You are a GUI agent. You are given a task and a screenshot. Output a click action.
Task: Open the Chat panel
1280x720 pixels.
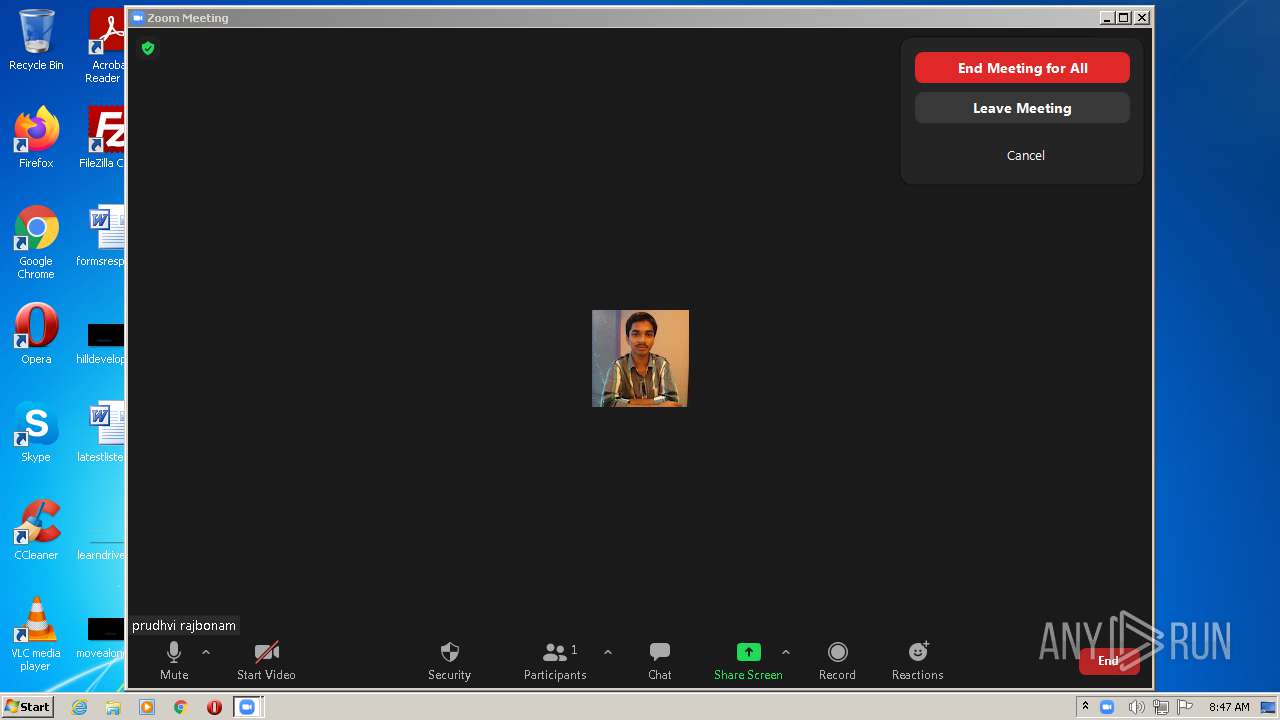click(x=660, y=661)
